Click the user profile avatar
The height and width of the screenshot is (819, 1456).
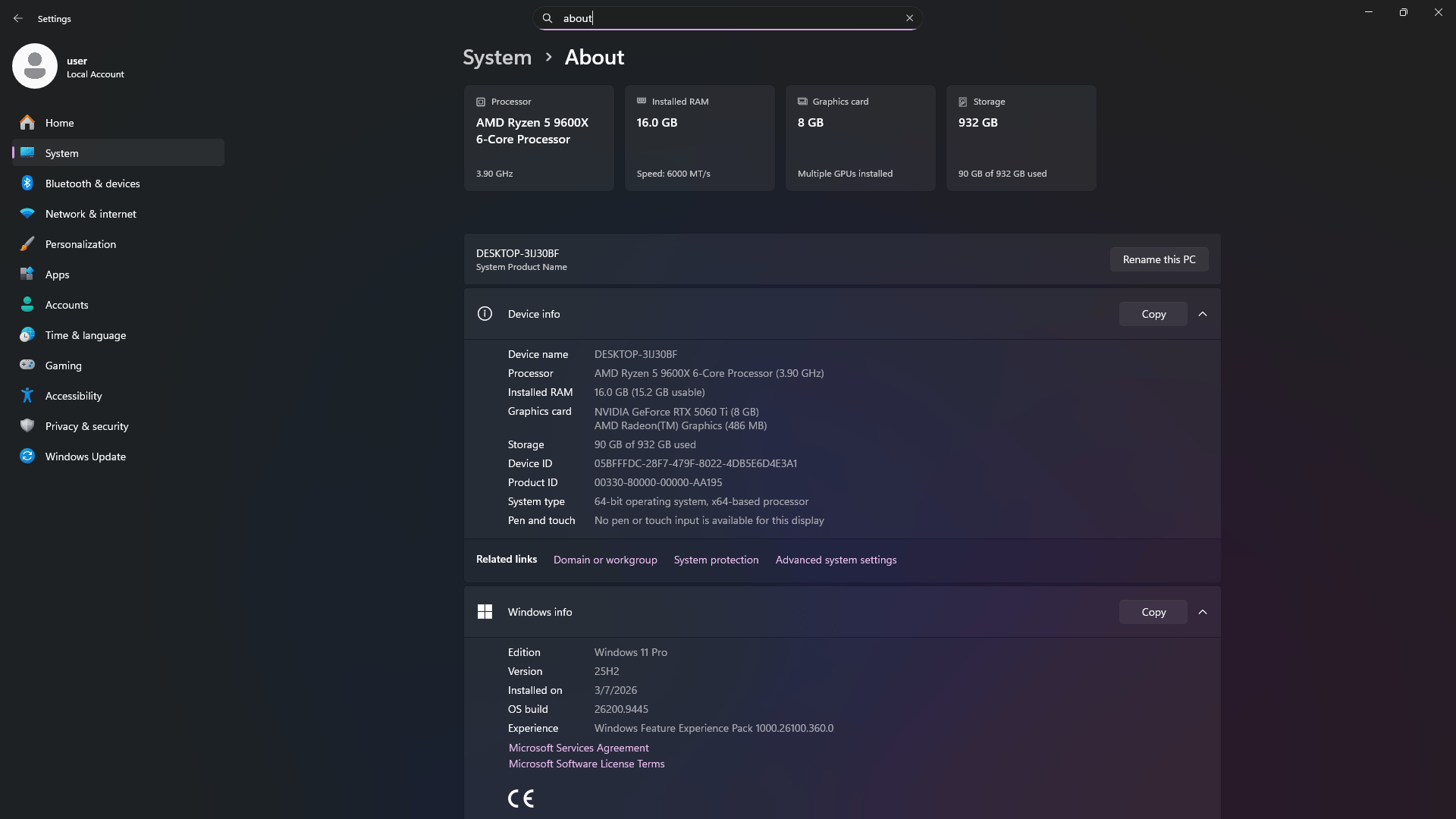(x=35, y=66)
